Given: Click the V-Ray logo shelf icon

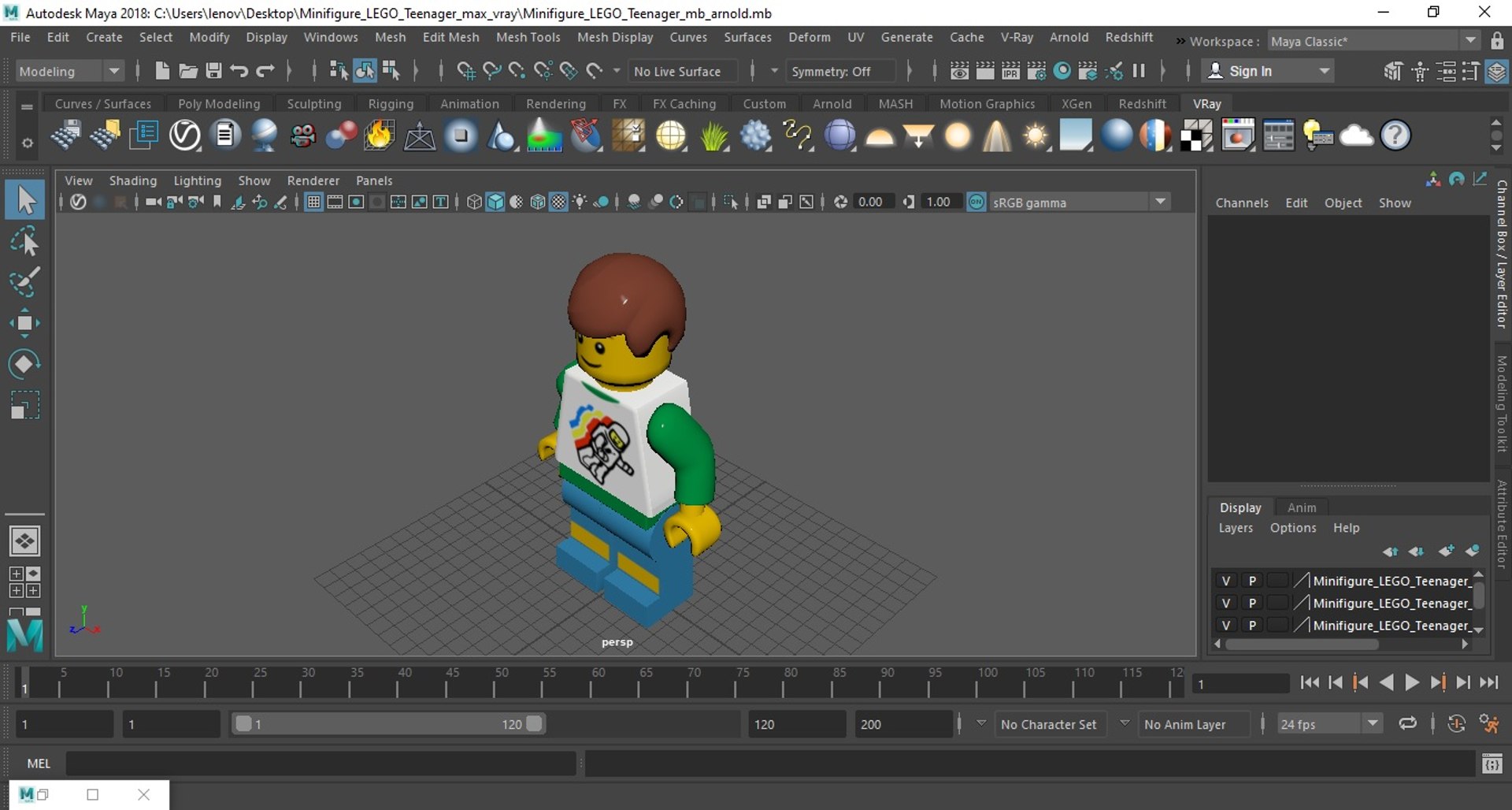Looking at the screenshot, I should click(185, 136).
